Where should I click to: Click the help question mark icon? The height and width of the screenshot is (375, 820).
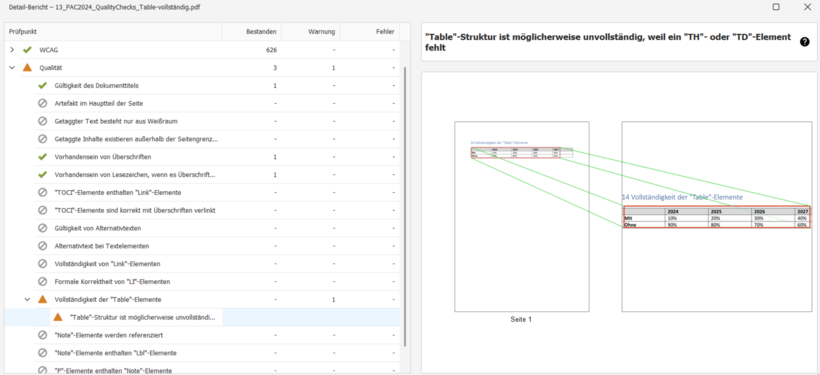click(804, 42)
